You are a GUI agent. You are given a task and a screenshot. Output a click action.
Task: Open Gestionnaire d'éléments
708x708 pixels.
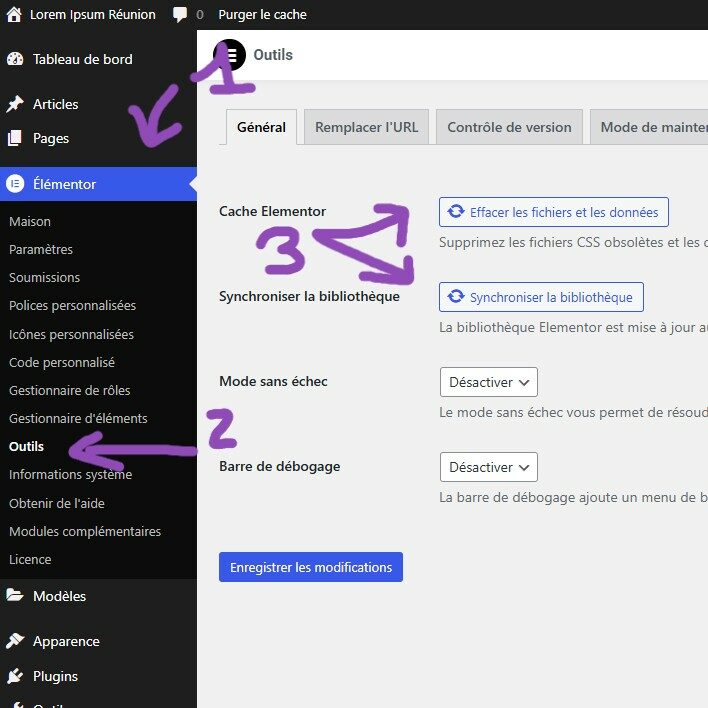(78, 419)
